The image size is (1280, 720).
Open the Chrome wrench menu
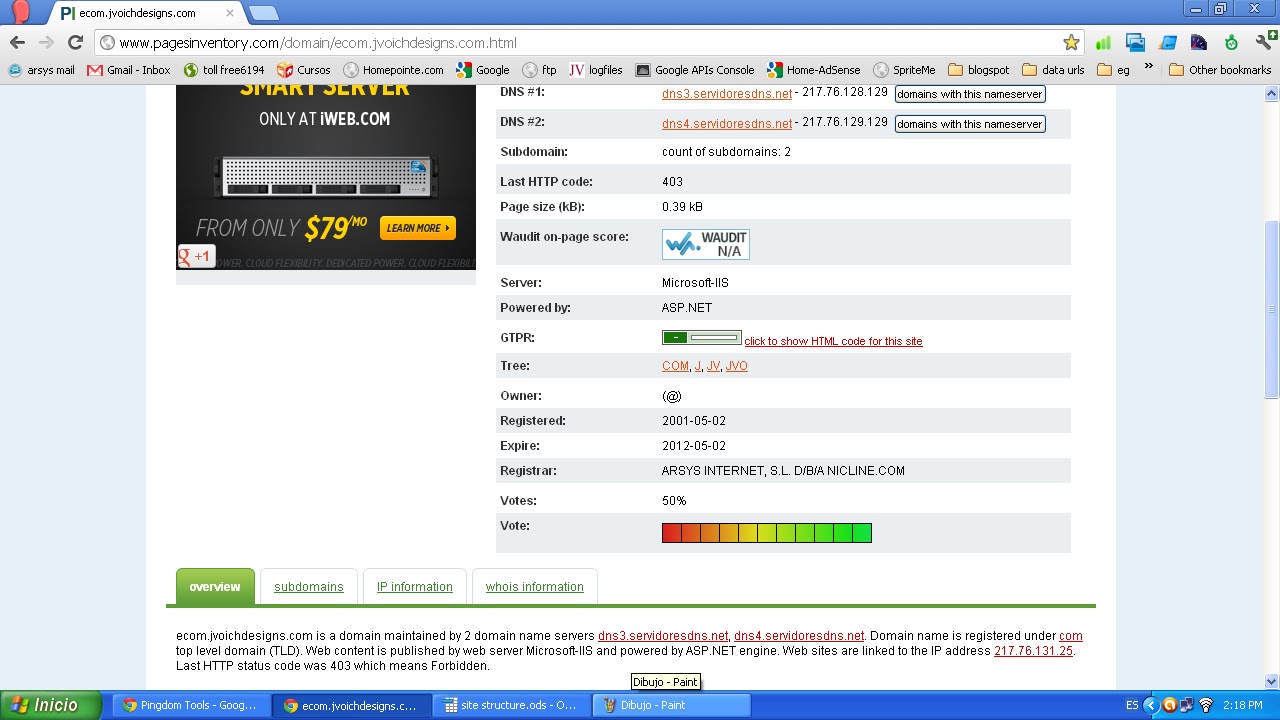click(x=1264, y=43)
